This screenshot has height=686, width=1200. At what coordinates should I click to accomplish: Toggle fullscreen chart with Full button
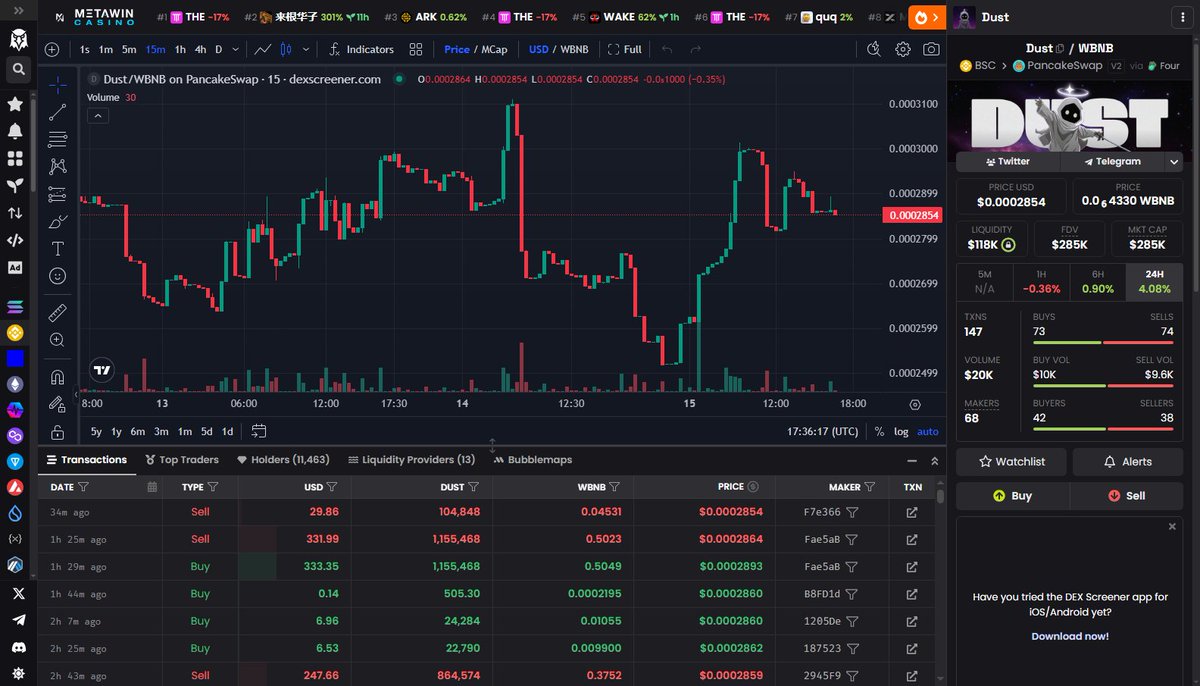point(625,49)
